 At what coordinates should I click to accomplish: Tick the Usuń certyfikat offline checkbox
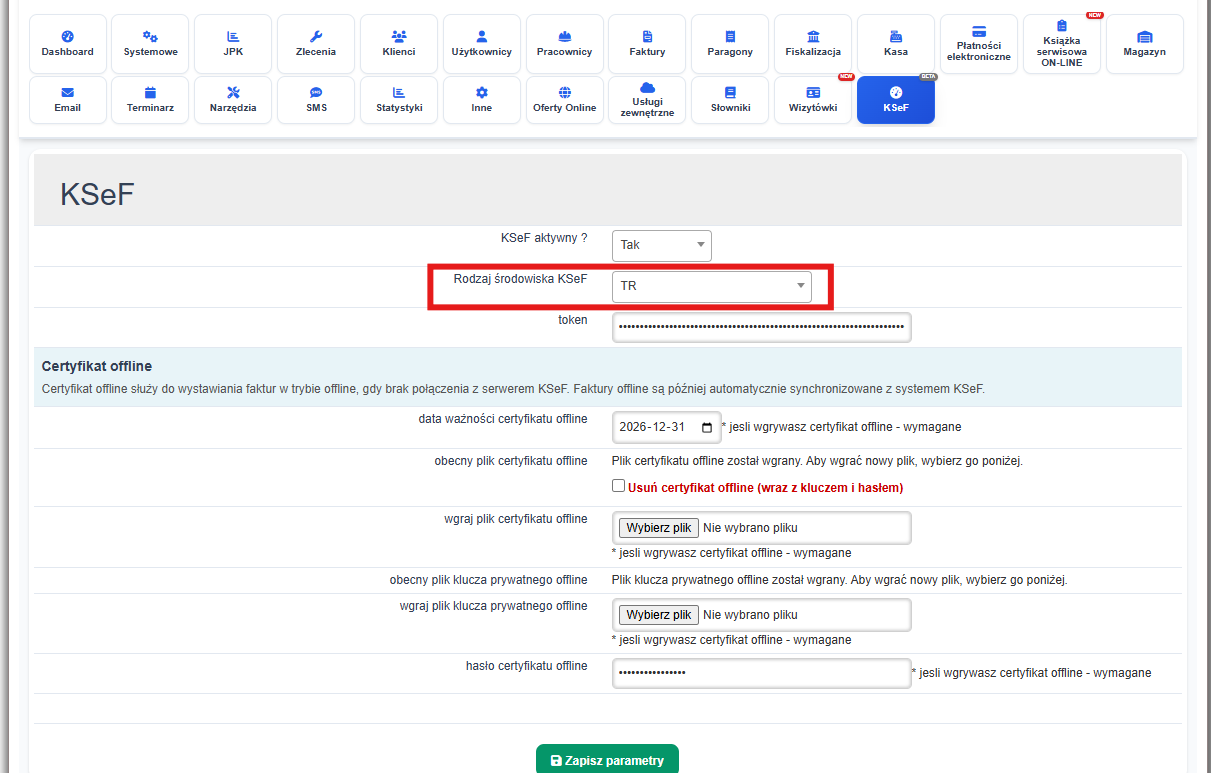coord(619,487)
